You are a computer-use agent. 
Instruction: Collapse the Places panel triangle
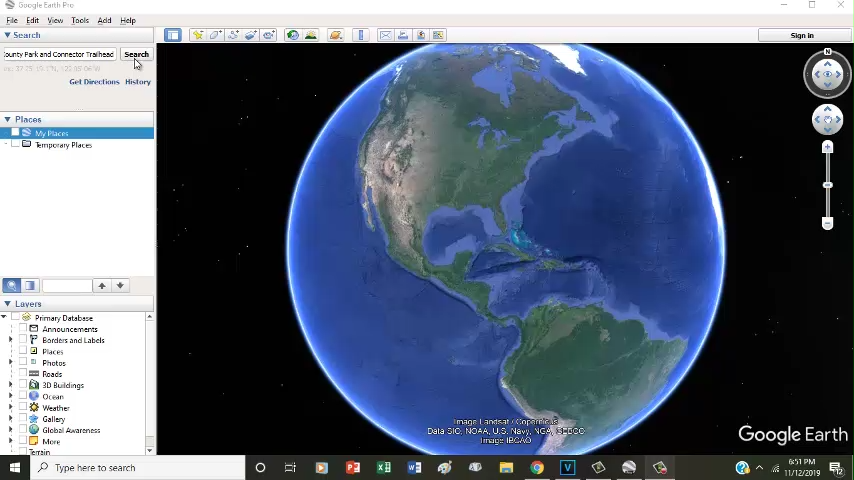tap(7, 119)
